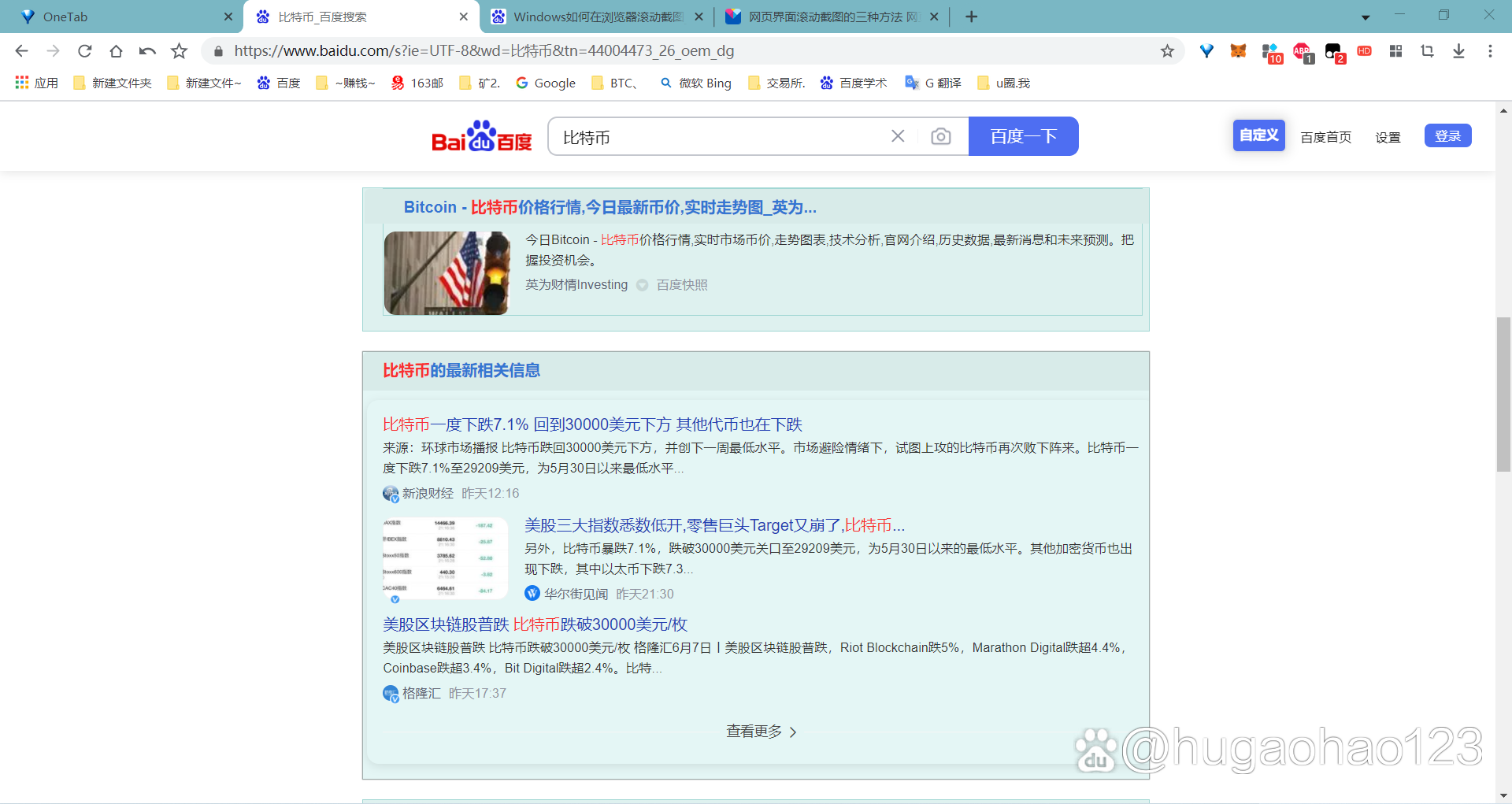Viewport: 1512px width, 804px height.
Task: Open the 应用 apps shortcut
Action: tap(36, 83)
